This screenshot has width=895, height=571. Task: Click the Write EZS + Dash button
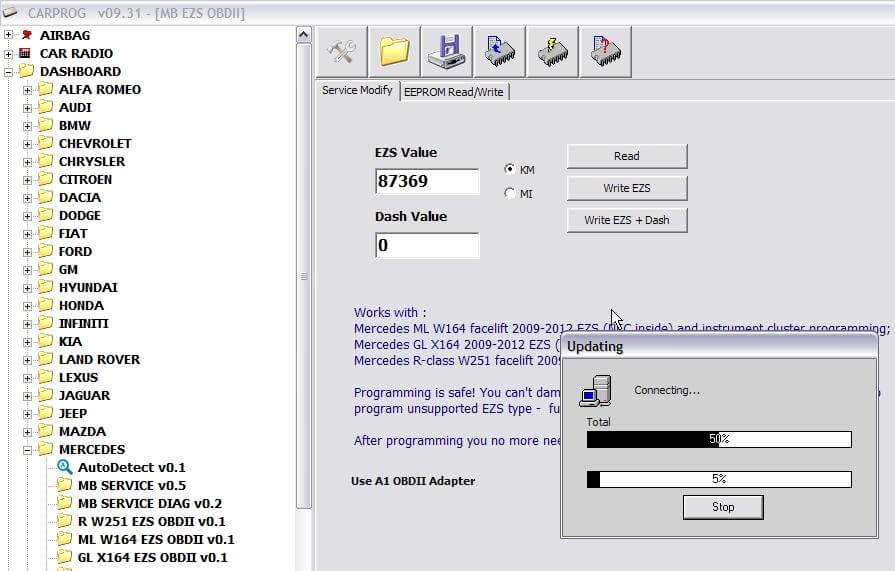(x=627, y=220)
